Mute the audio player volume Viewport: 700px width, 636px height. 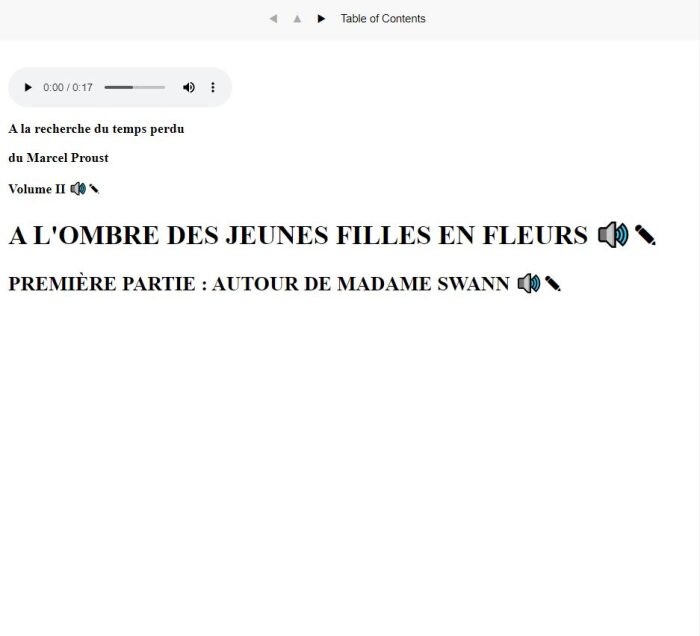point(189,87)
